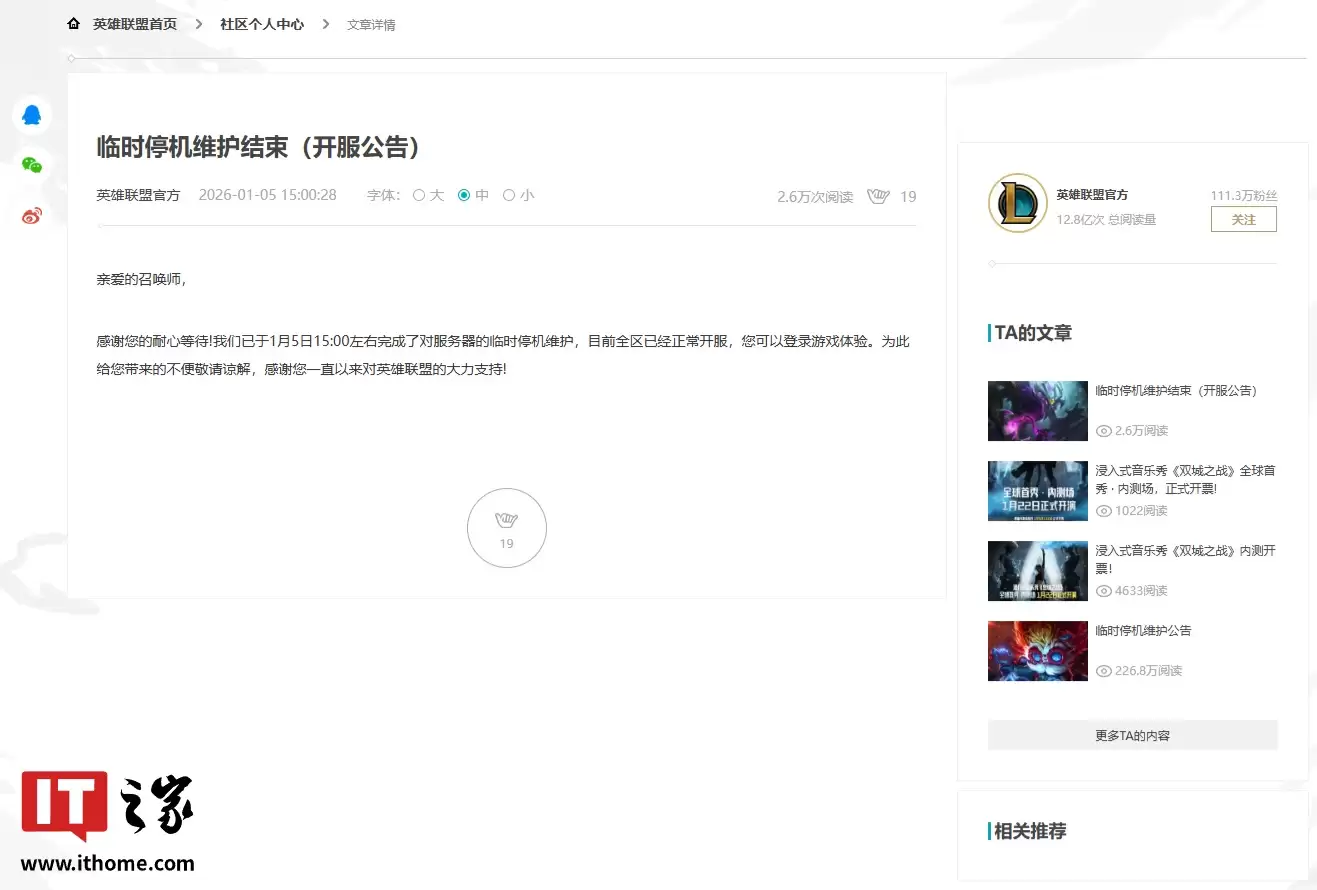The image size is (1317, 890).
Task: Select the 大 font size radio button
Action: click(x=419, y=196)
